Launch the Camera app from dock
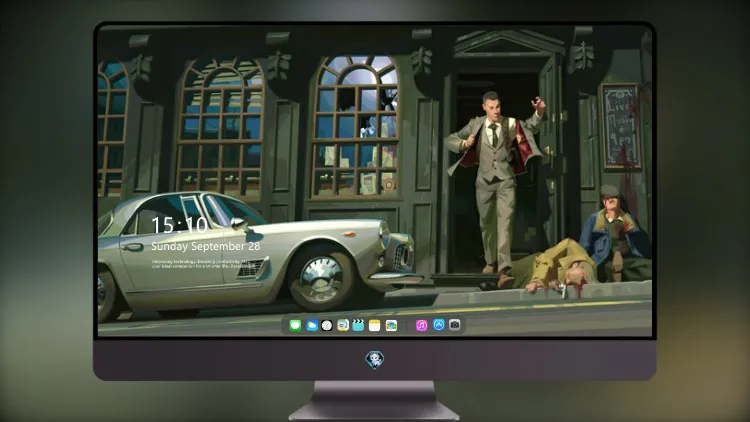 point(455,325)
